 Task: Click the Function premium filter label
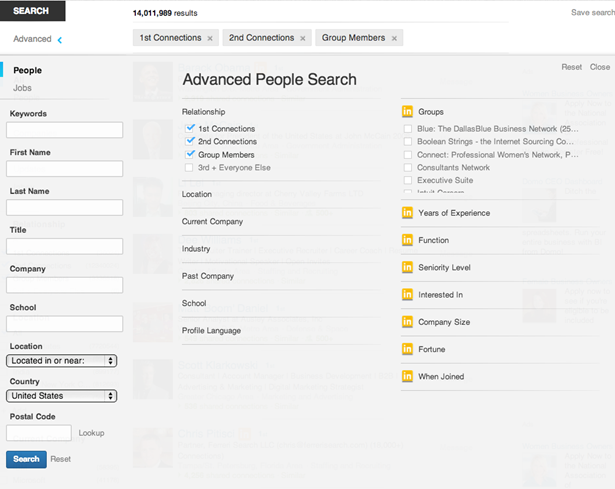tap(433, 240)
